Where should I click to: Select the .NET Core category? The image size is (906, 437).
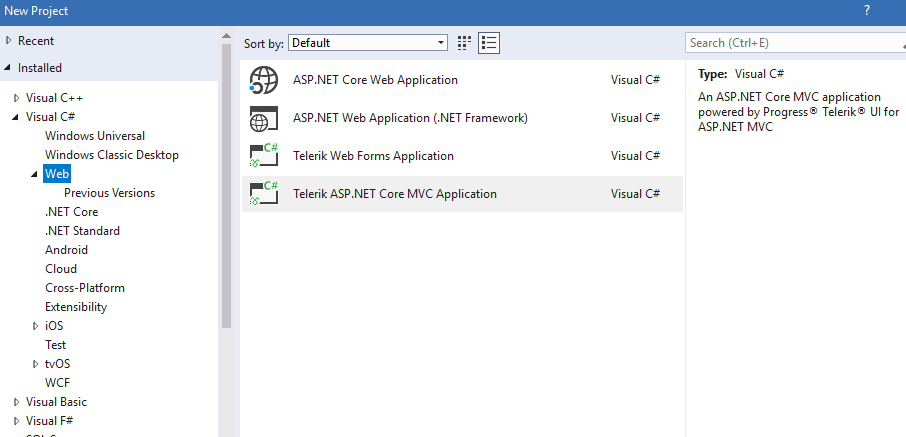pyautogui.click(x=71, y=212)
